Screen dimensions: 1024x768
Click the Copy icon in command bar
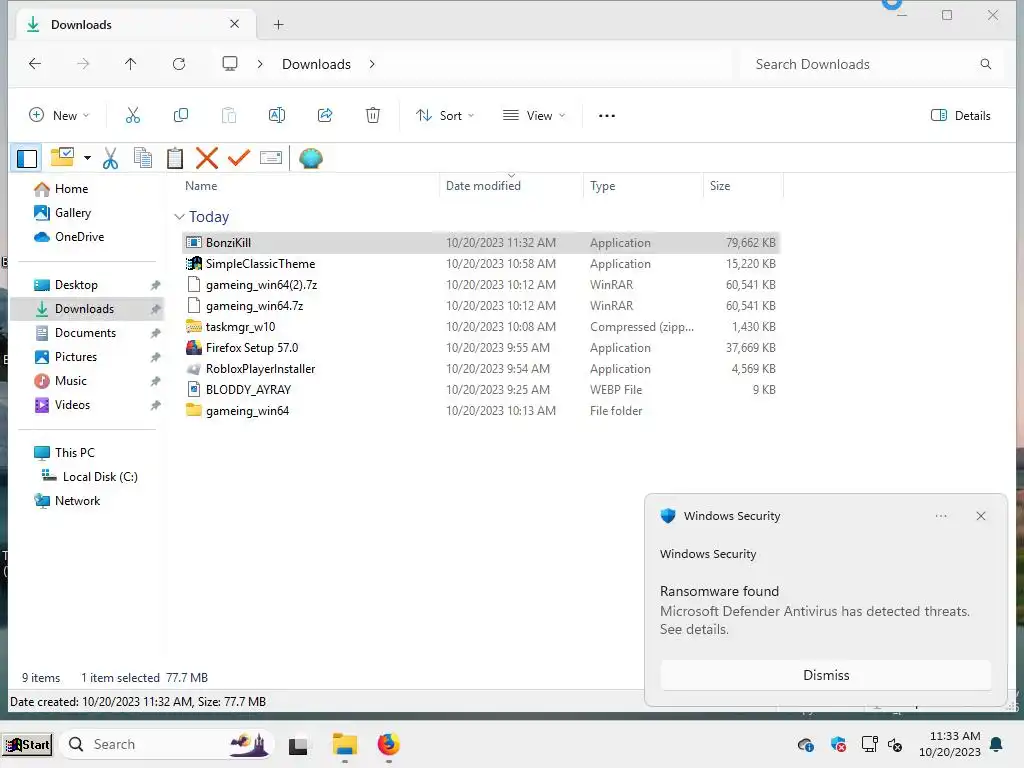pos(181,116)
